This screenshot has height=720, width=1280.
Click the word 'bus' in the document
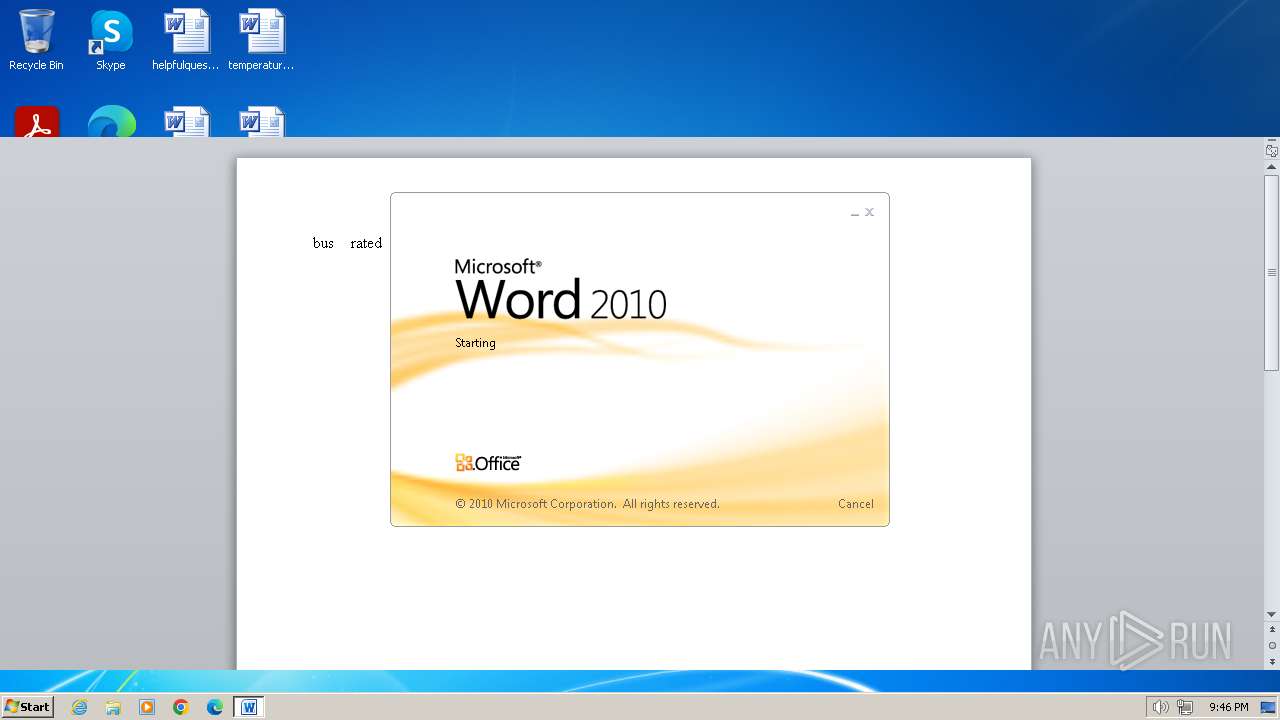pyautogui.click(x=323, y=243)
